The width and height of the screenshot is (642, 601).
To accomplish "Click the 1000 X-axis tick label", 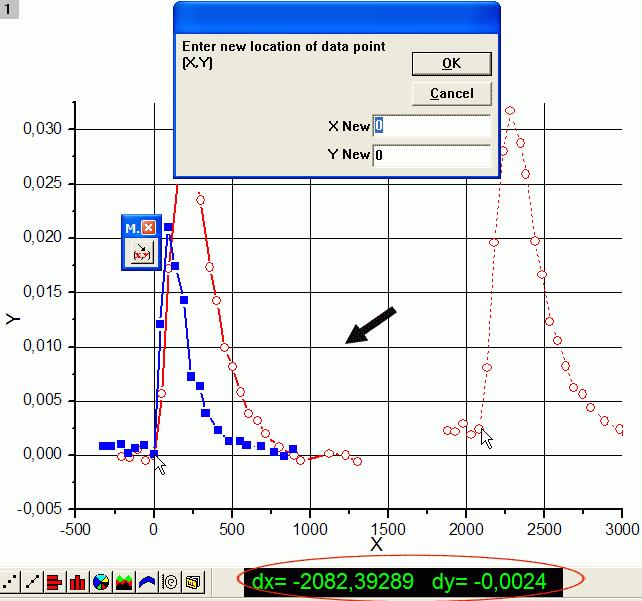I will (x=310, y=529).
